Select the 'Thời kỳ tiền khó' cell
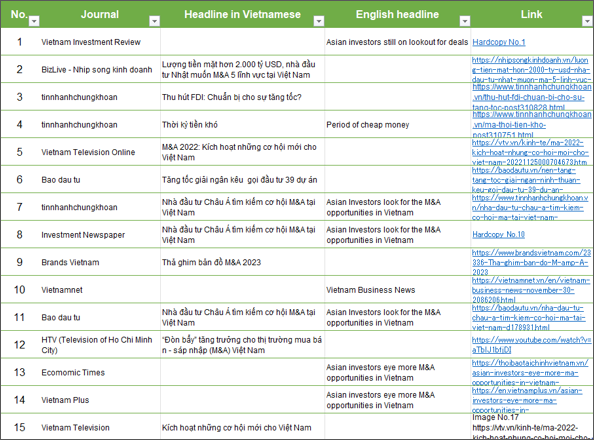 (242, 125)
